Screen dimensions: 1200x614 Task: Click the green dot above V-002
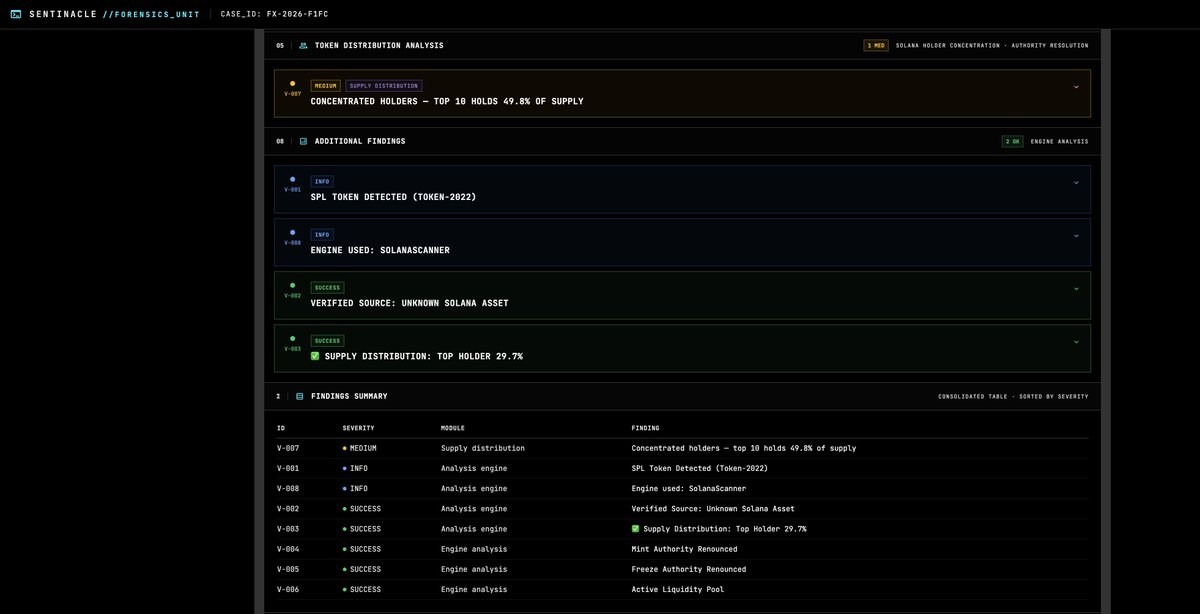[292, 285]
